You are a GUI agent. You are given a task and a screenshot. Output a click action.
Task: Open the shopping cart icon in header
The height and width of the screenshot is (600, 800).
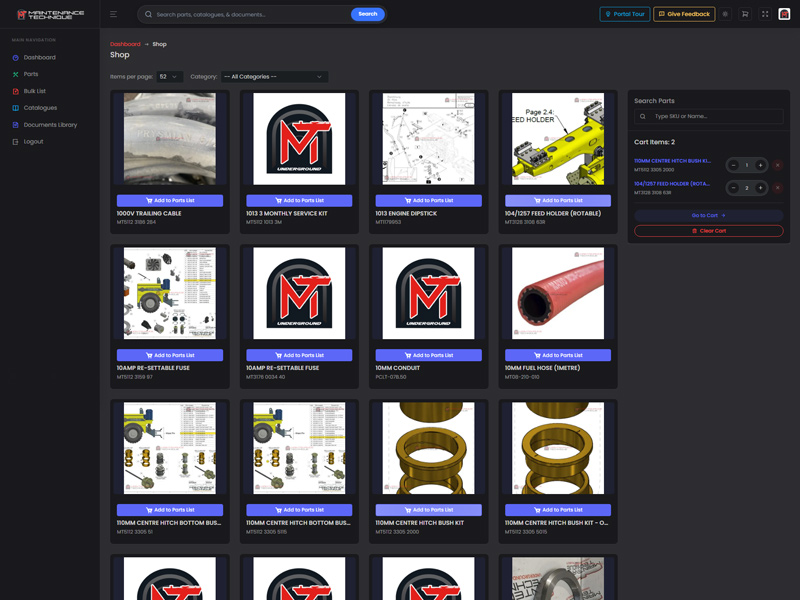[x=745, y=14]
